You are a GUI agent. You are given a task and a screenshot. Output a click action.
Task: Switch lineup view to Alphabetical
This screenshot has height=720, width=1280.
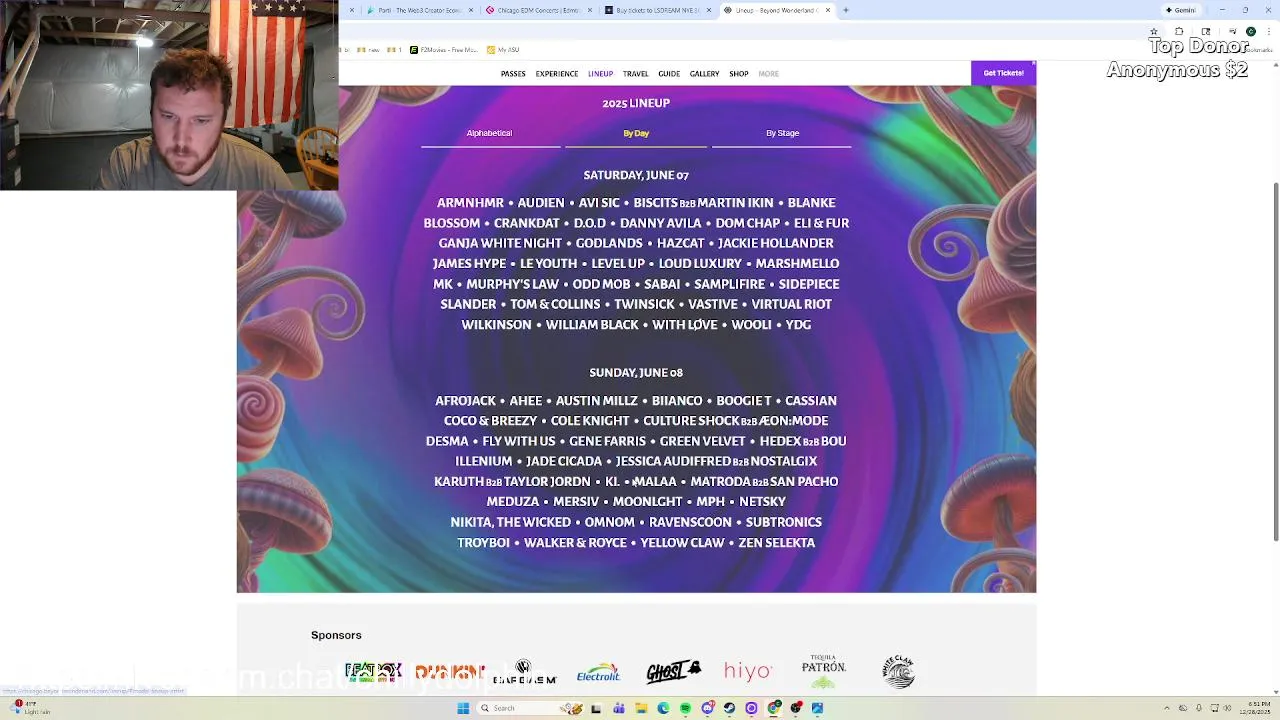point(489,133)
